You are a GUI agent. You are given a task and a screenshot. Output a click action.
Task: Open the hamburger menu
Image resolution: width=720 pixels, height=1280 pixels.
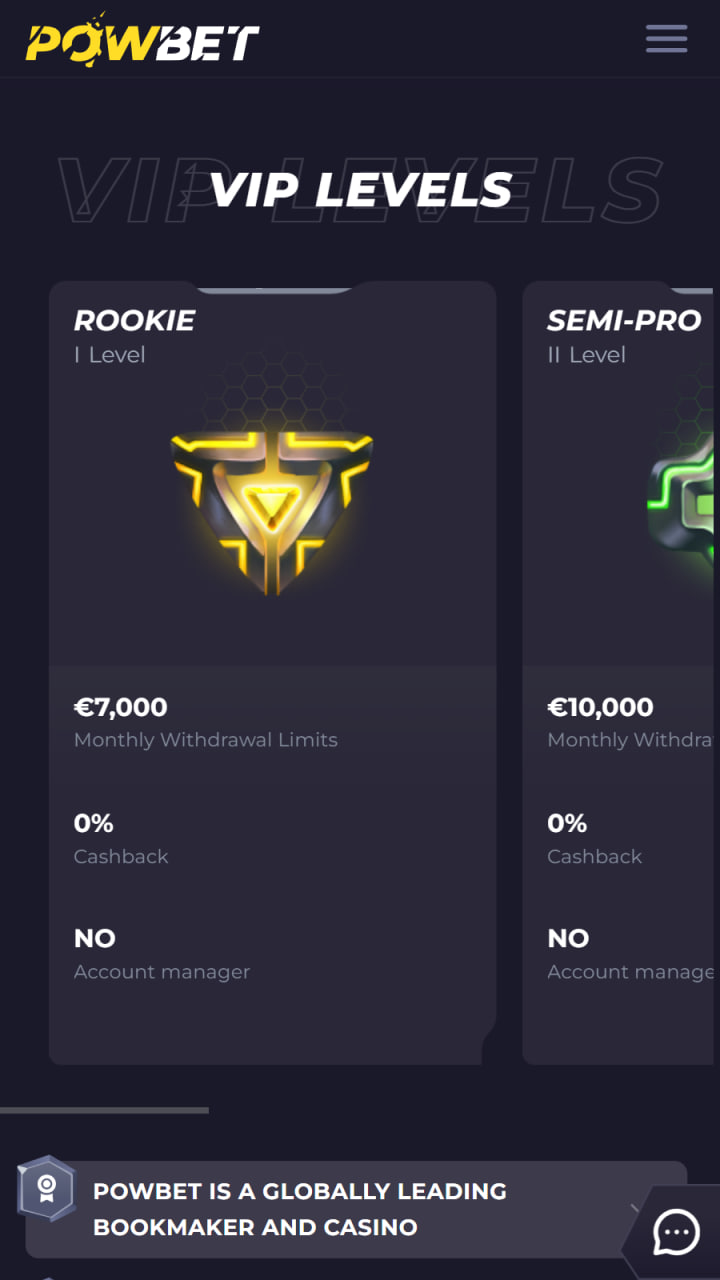coord(666,38)
